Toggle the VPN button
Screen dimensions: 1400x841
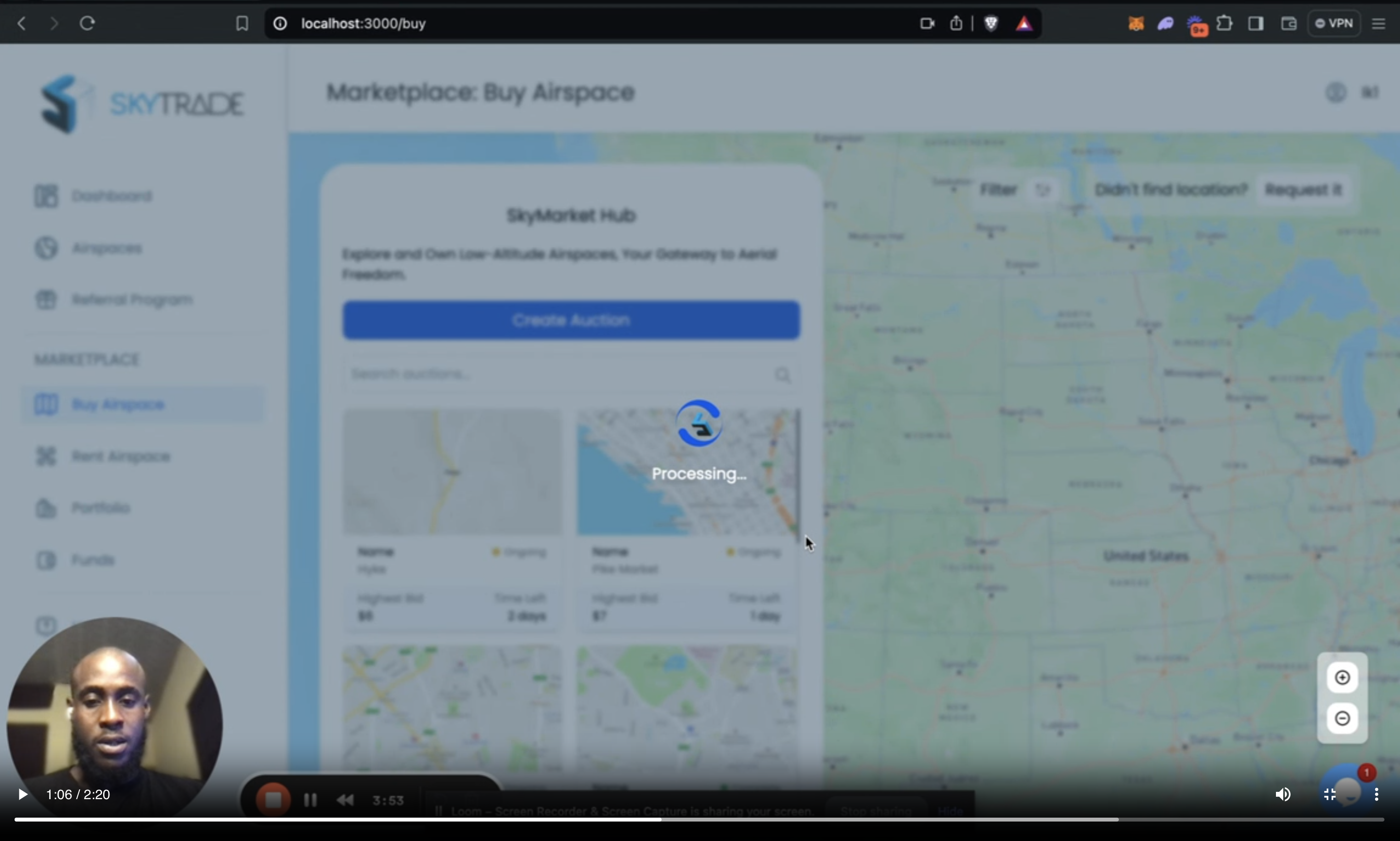(1334, 23)
